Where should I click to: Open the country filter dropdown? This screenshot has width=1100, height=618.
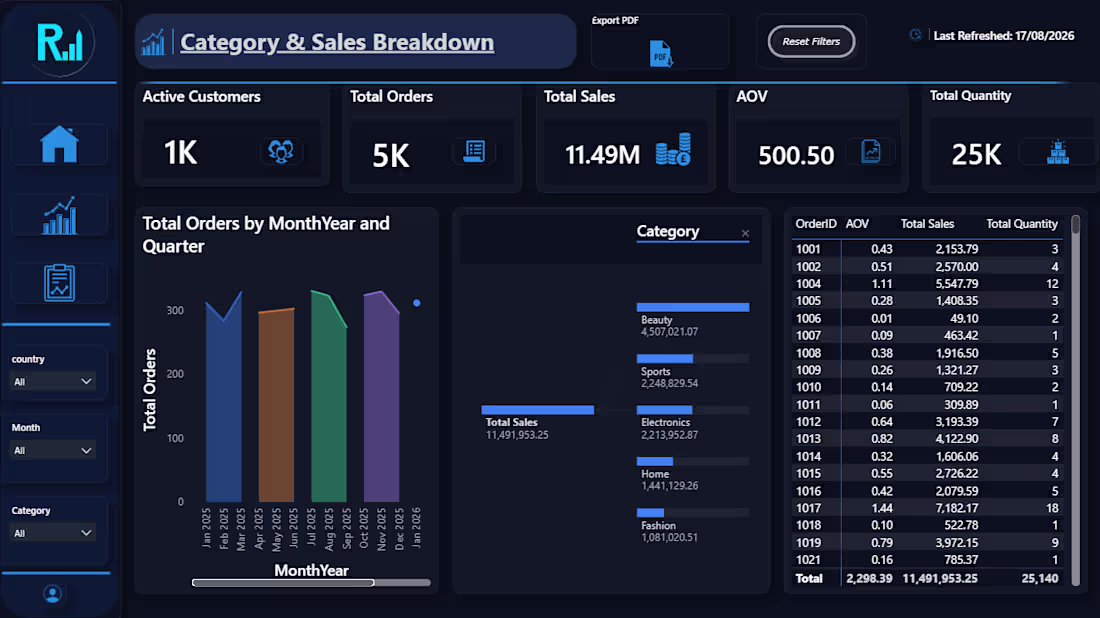coord(53,382)
